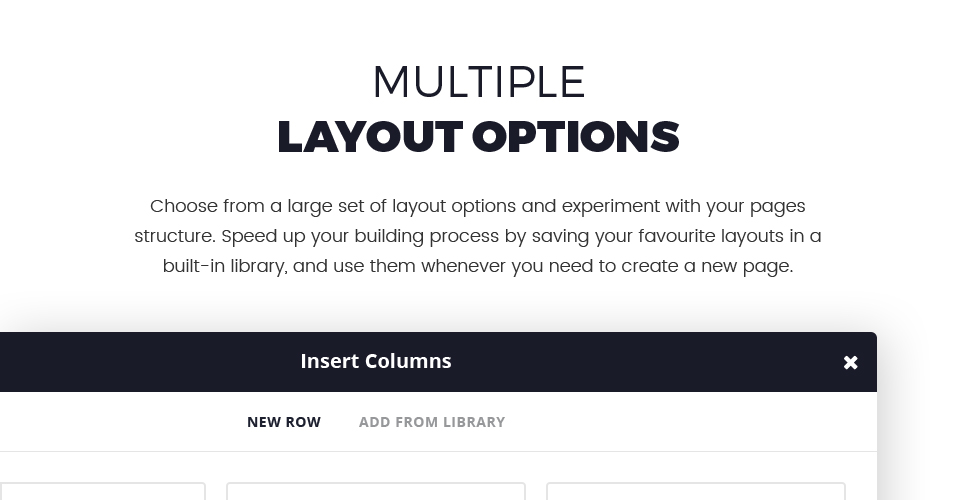Click the description line starting 'structure. Speed up'

(x=478, y=236)
